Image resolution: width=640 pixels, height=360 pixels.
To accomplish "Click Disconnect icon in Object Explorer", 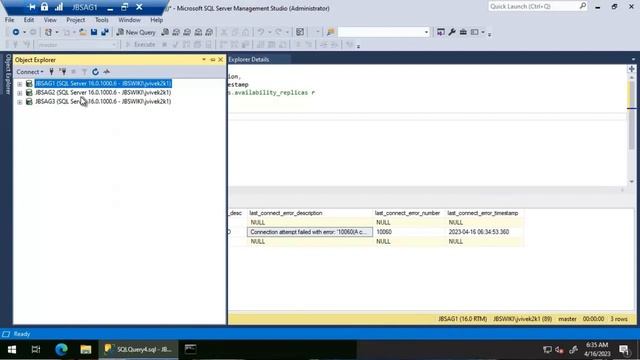I will click(63, 72).
